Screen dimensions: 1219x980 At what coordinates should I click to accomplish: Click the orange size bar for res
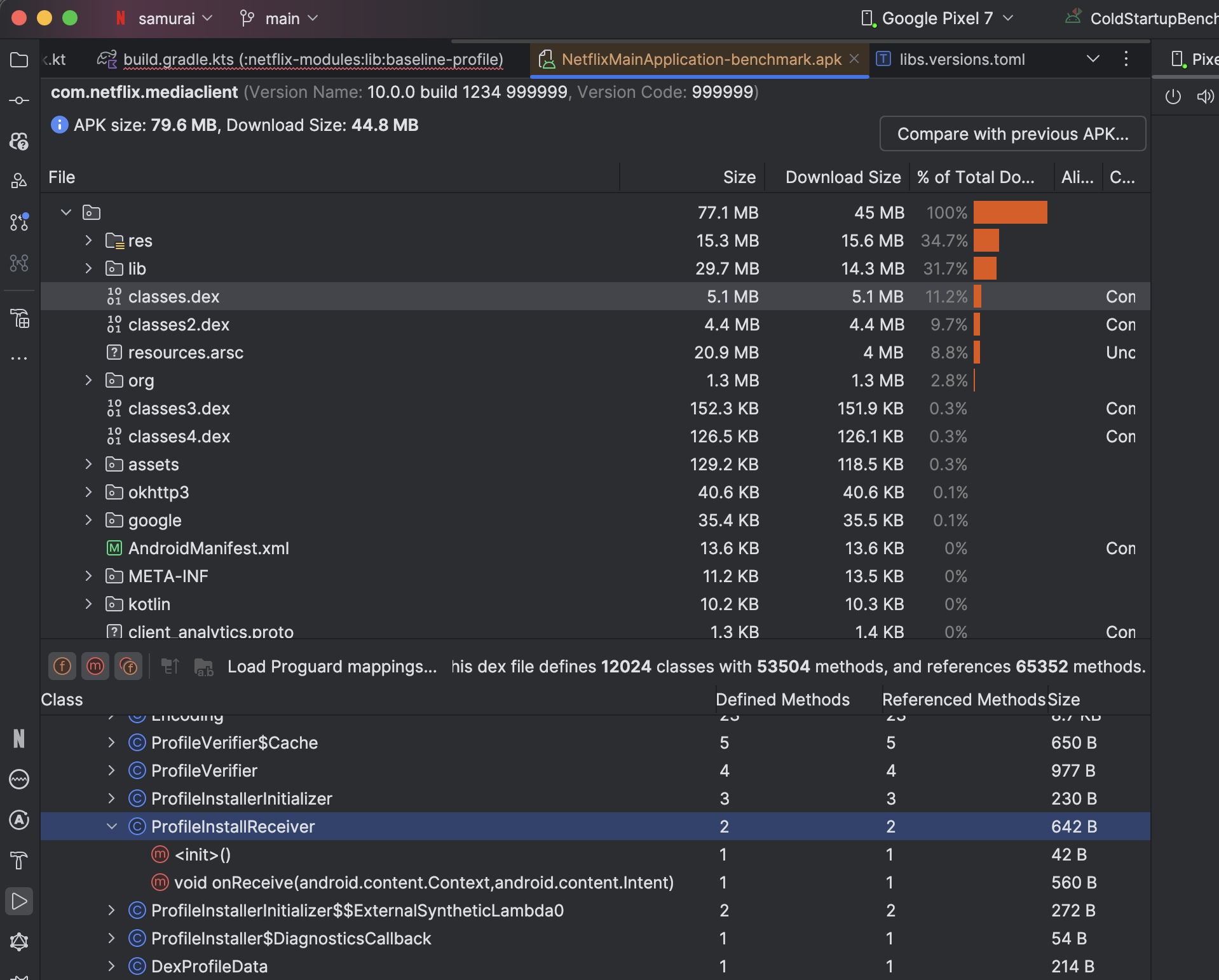point(986,241)
